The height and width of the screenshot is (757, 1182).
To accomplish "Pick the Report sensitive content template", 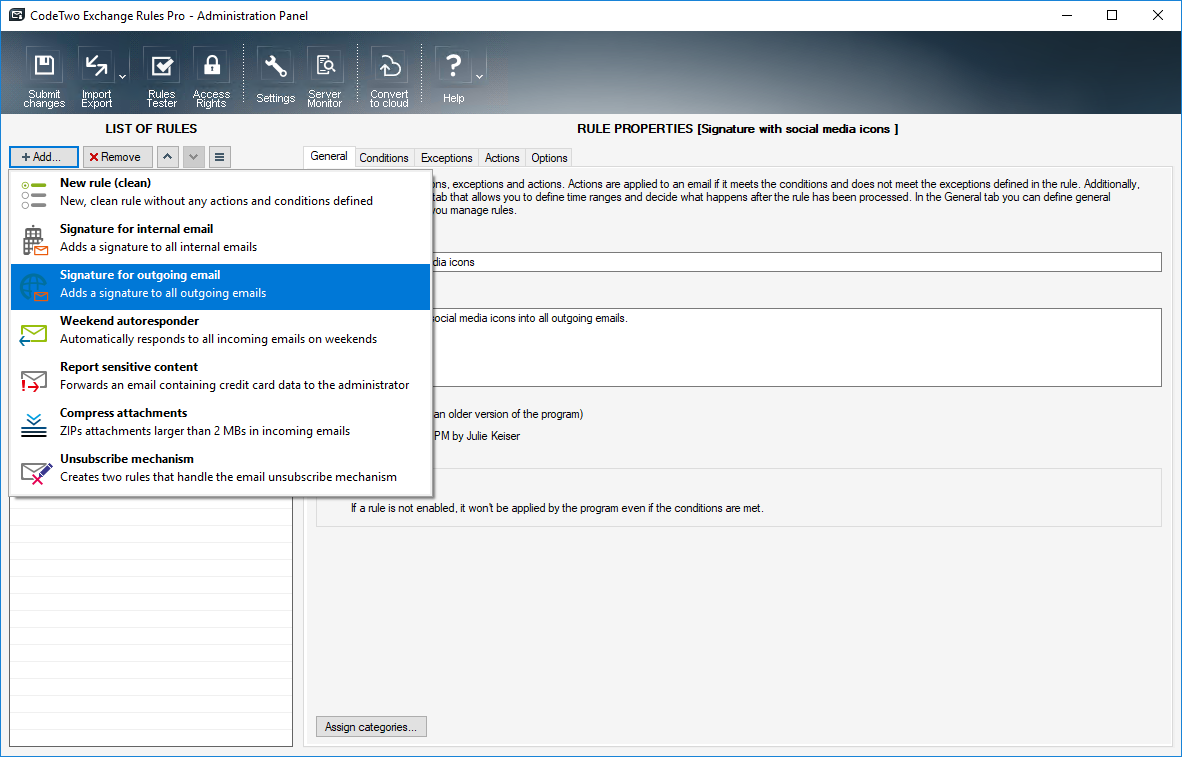I will (220, 379).
